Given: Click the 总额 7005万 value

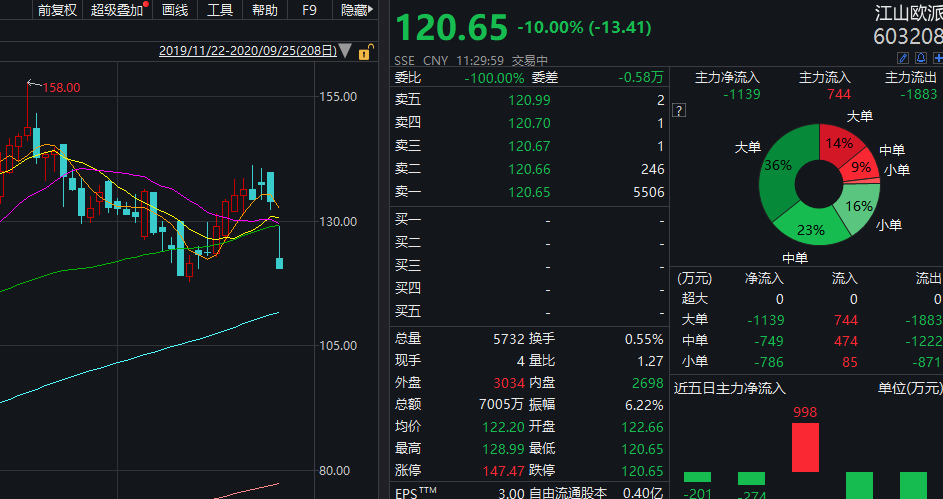Looking at the screenshot, I should click(x=503, y=405).
